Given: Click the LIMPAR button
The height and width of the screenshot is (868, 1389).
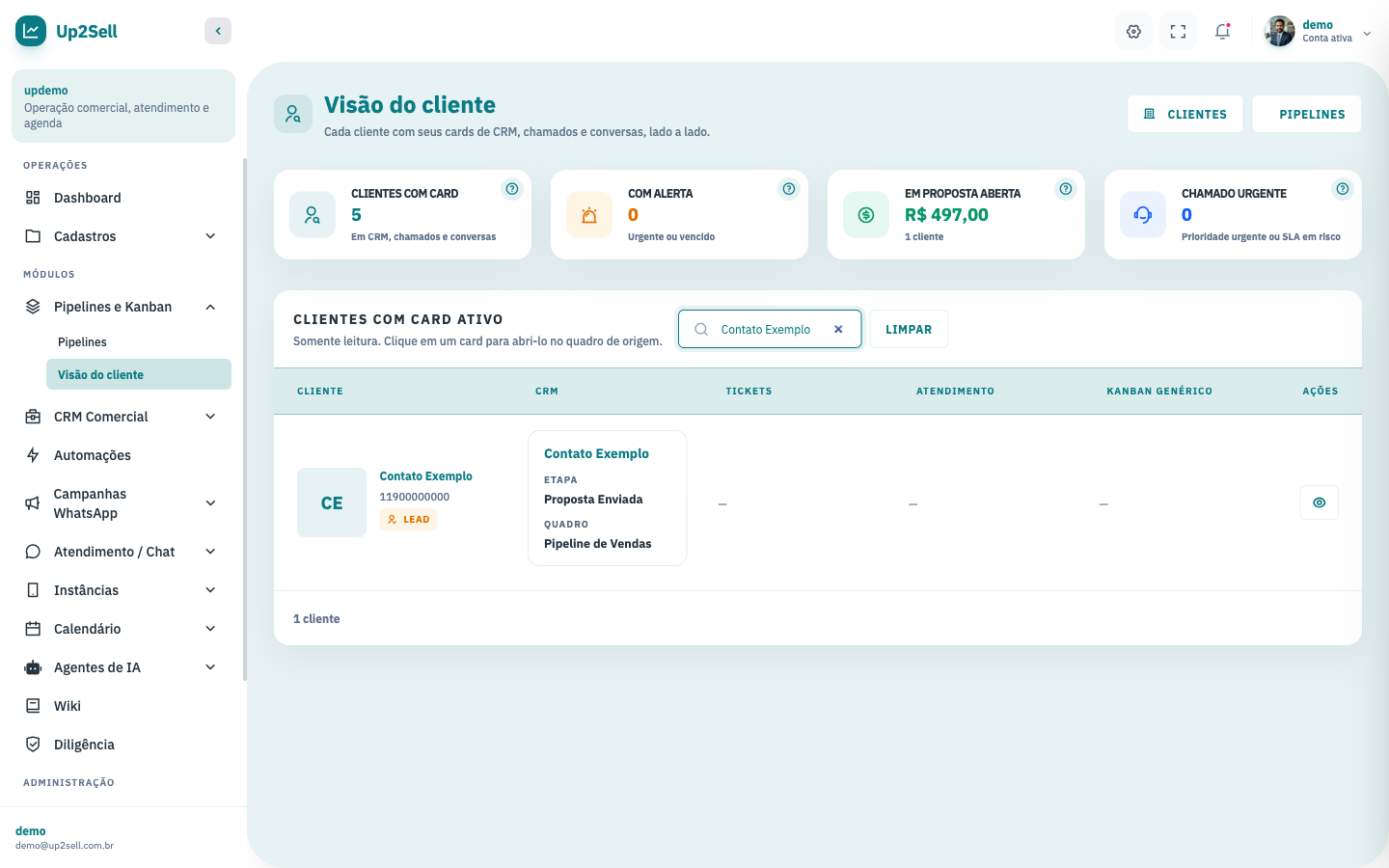Looking at the screenshot, I should 909,329.
